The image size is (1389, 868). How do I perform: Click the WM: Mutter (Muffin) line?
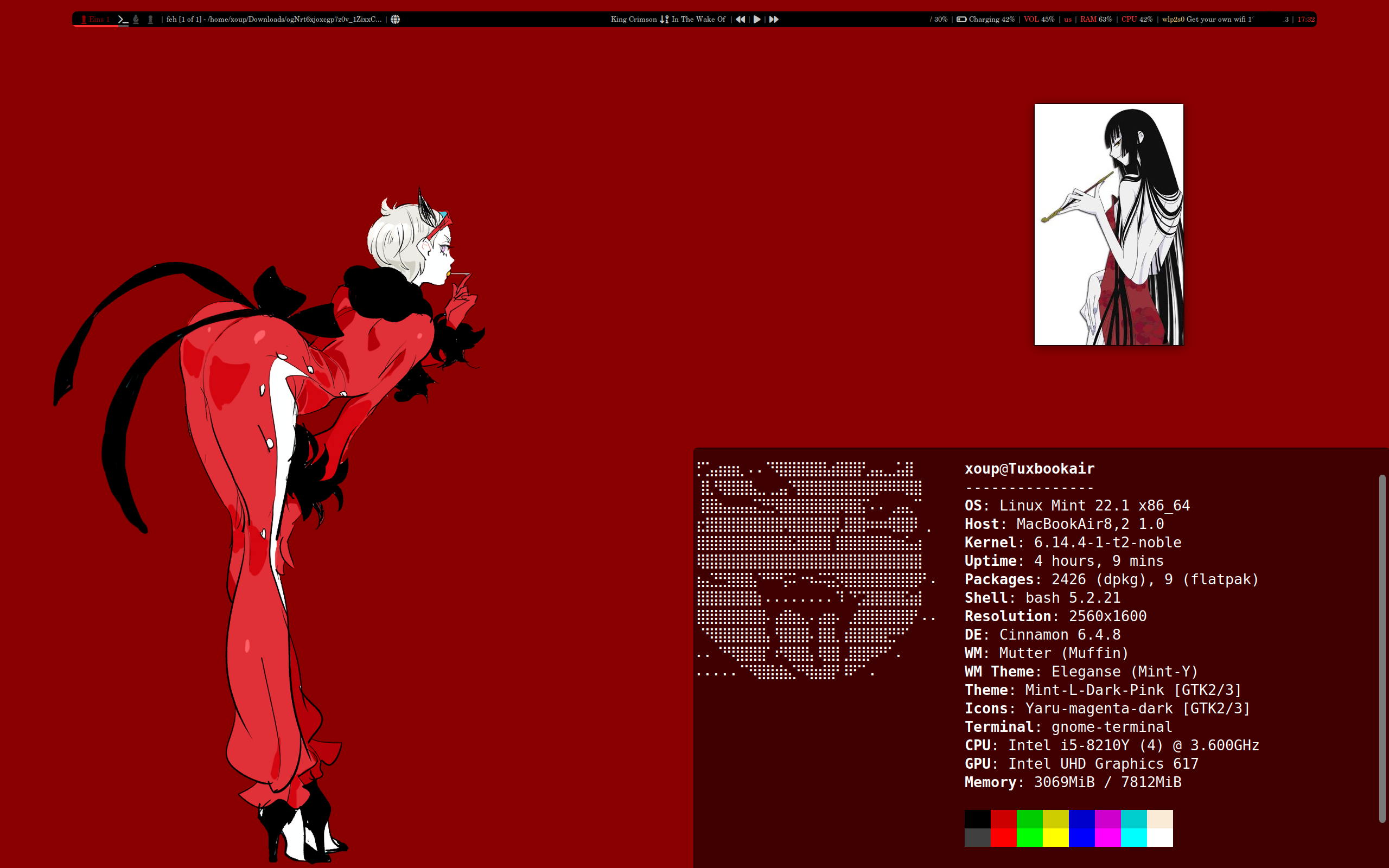tap(1046, 653)
